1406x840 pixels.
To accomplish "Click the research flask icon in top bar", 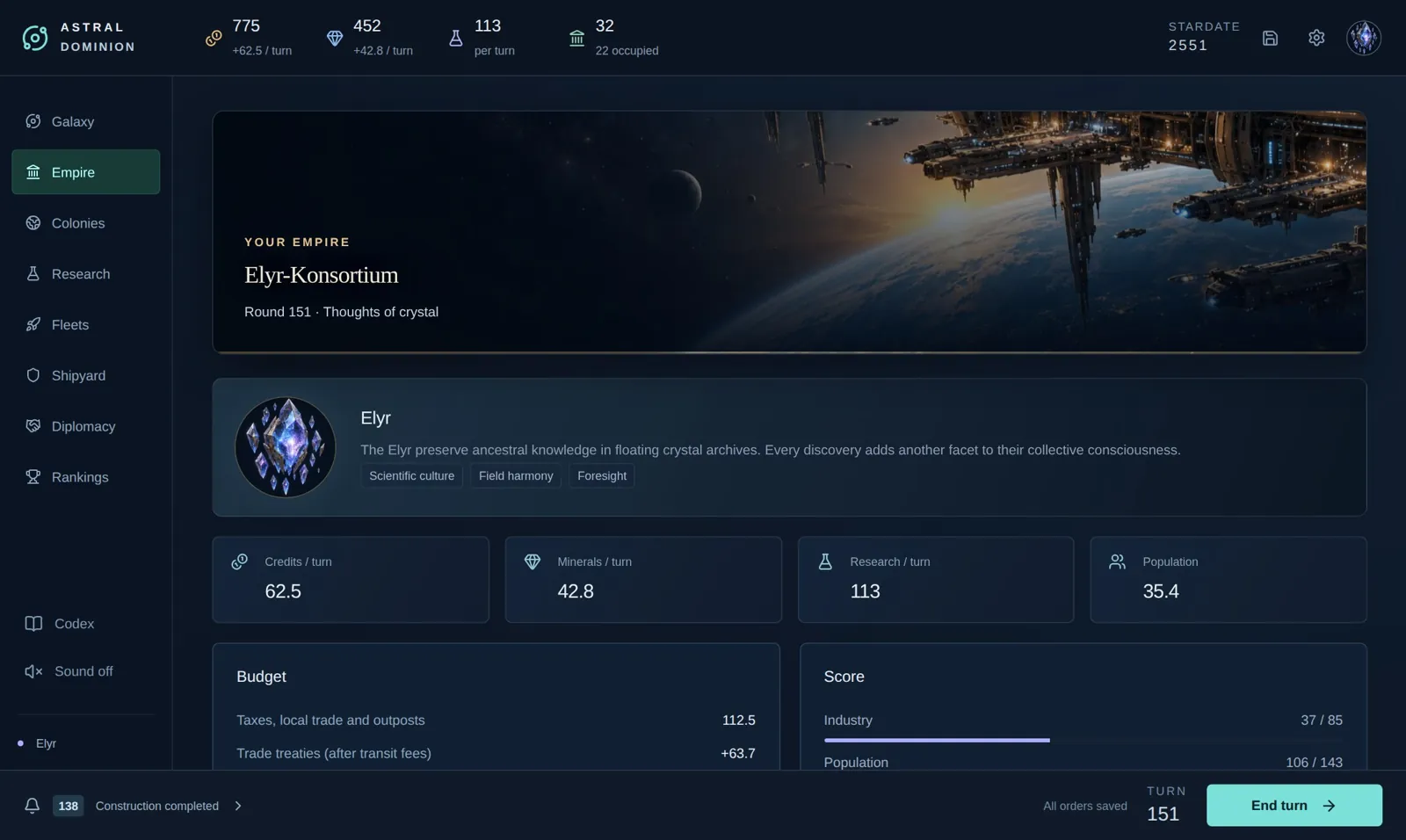I will tap(455, 38).
